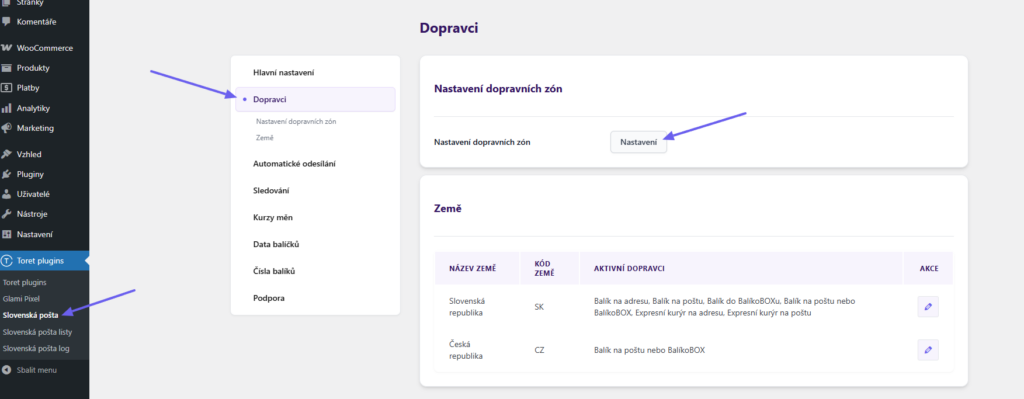Click the Dopravci page heading

[x=449, y=29]
